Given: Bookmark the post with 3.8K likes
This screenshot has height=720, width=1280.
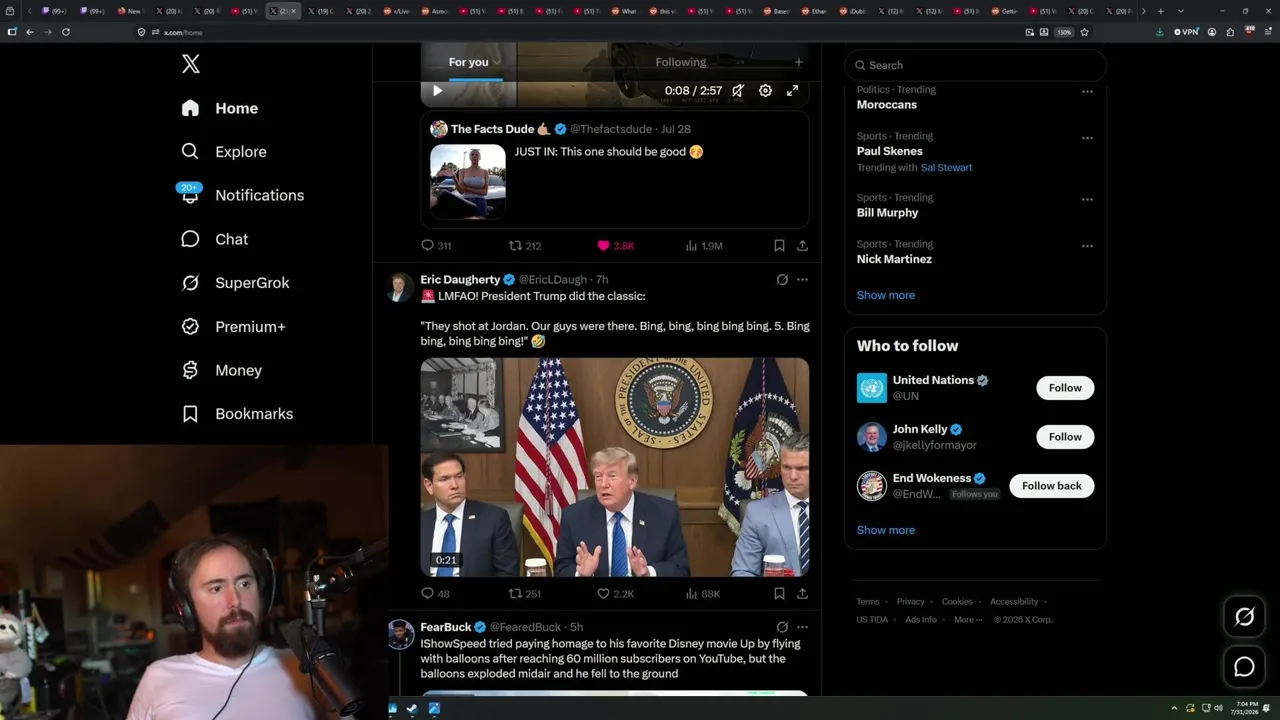Looking at the screenshot, I should click(779, 245).
